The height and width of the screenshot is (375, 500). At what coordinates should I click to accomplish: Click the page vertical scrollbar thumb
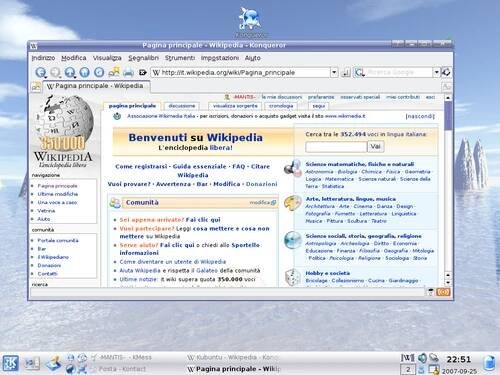(x=448, y=115)
